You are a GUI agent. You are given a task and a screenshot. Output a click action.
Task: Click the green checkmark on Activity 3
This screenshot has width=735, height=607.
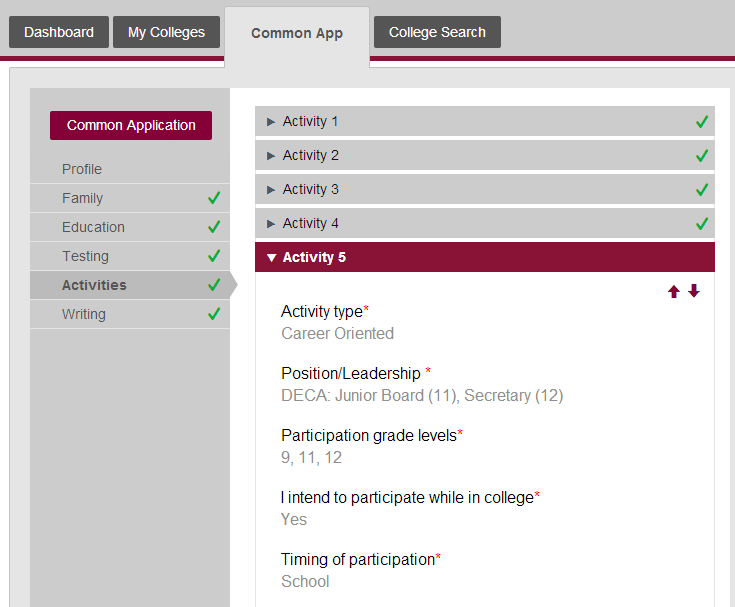(x=702, y=190)
